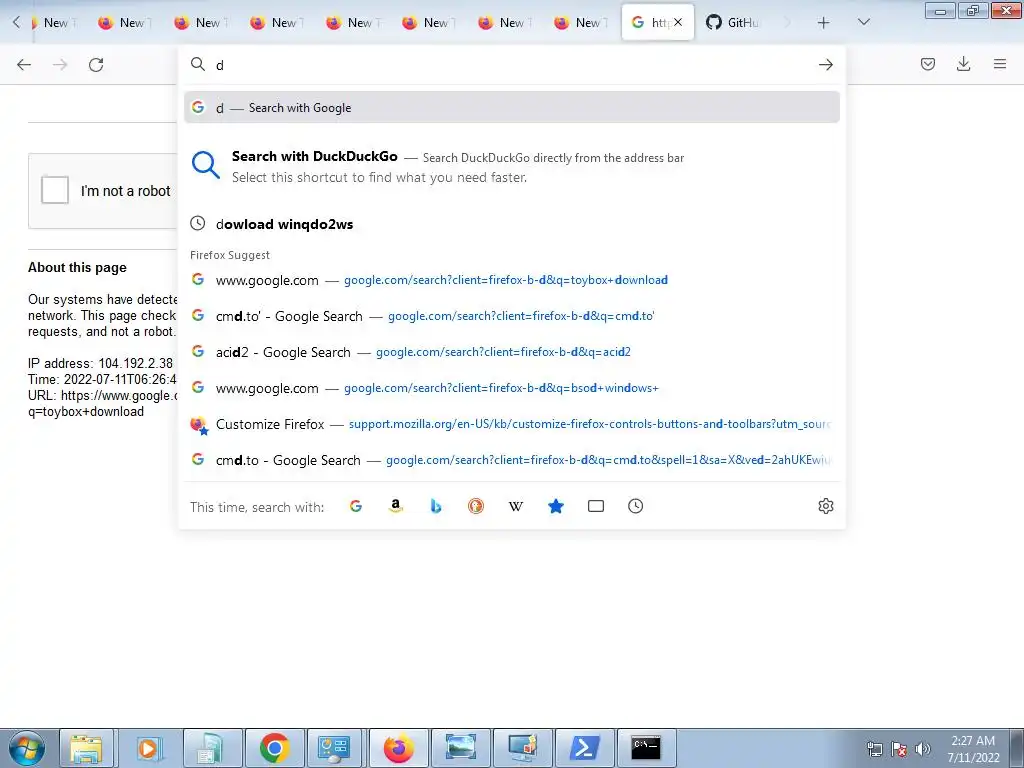Go back with the browser back arrow

pyautogui.click(x=24, y=65)
